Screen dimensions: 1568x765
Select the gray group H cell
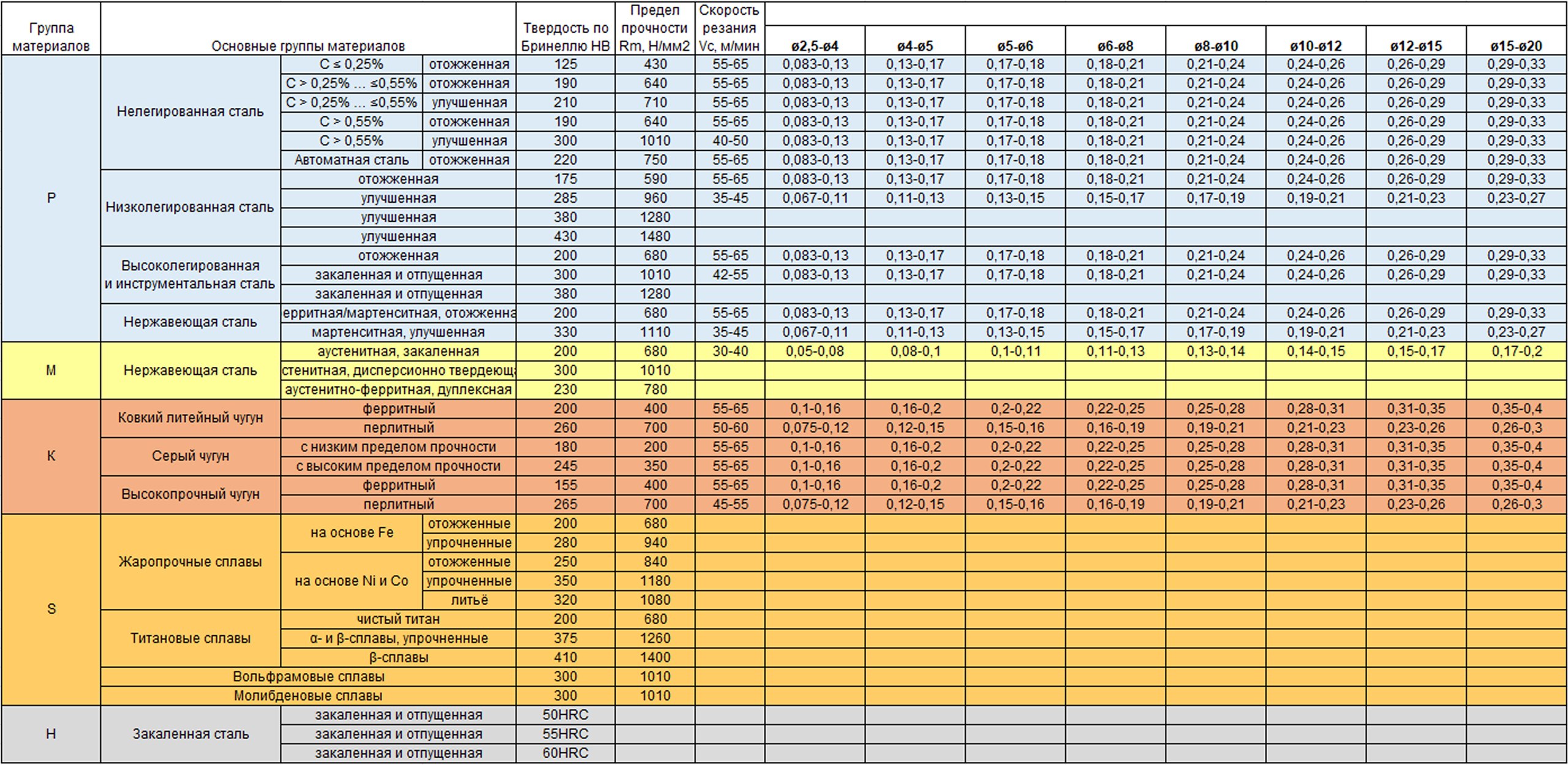pyautogui.click(x=51, y=733)
